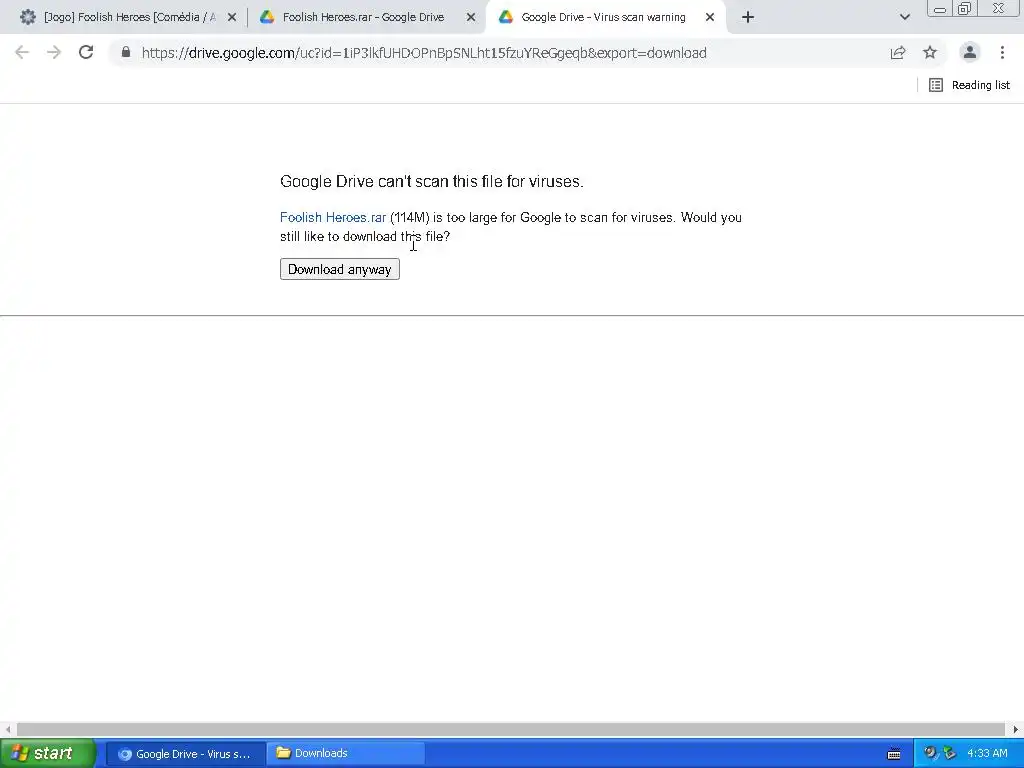The height and width of the screenshot is (768, 1024).
Task: Click the second system tray icon by clock
Action: 950,753
